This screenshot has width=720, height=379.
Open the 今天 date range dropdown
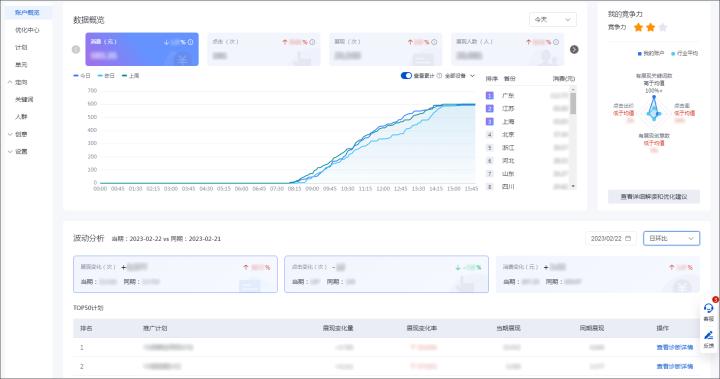click(x=552, y=19)
